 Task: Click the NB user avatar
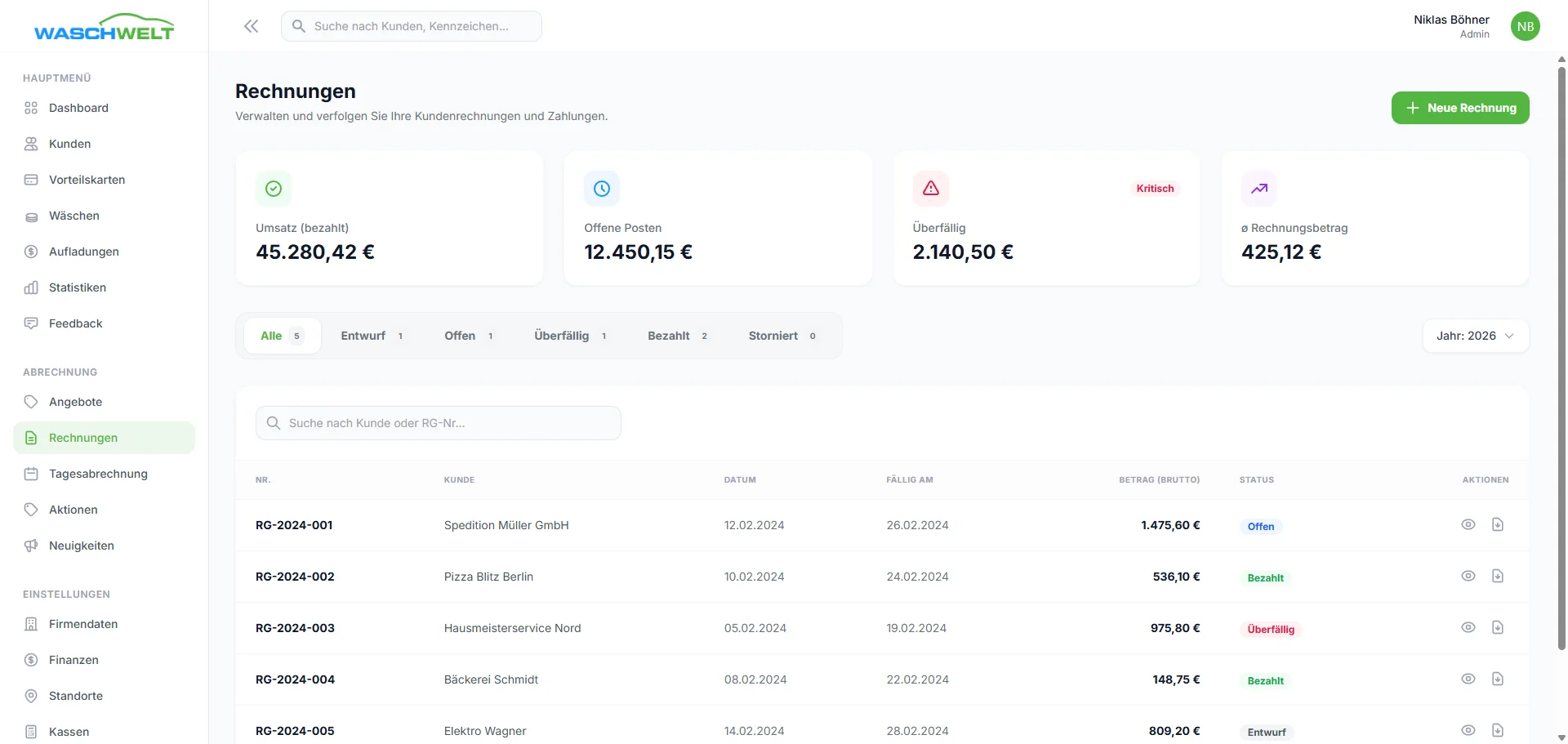point(1525,26)
